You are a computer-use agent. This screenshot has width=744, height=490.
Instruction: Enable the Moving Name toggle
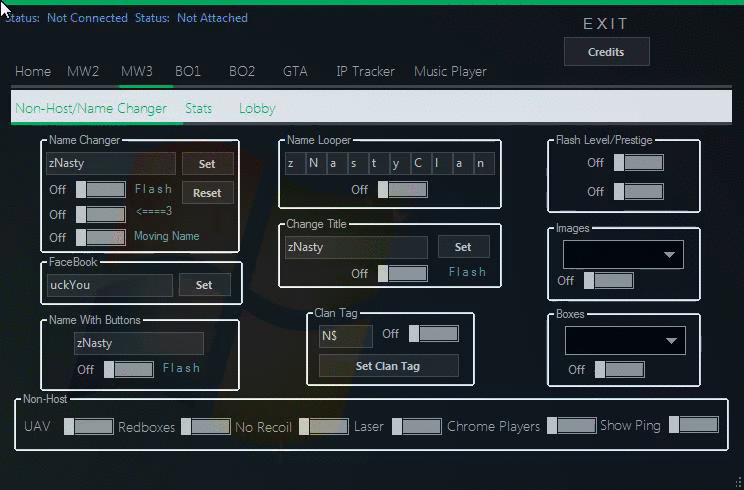point(100,237)
